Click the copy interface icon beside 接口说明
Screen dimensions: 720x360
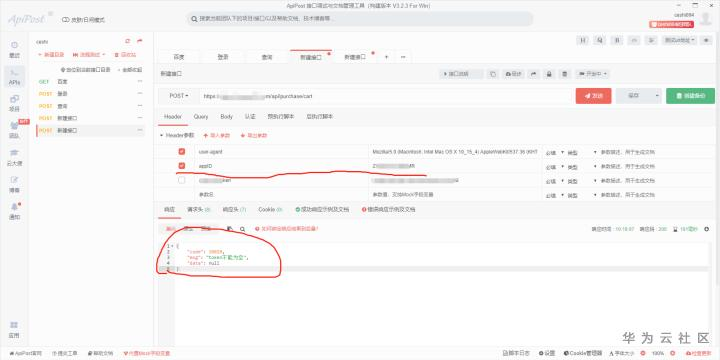pos(493,74)
